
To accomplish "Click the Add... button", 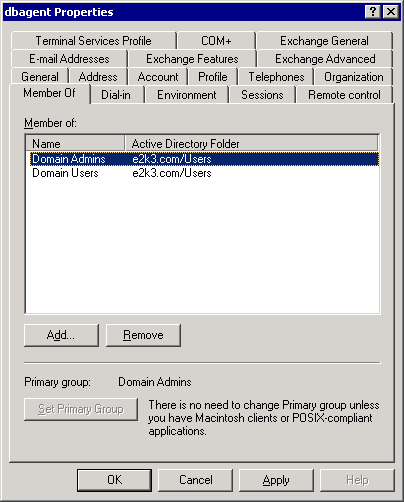I will tap(61, 335).
